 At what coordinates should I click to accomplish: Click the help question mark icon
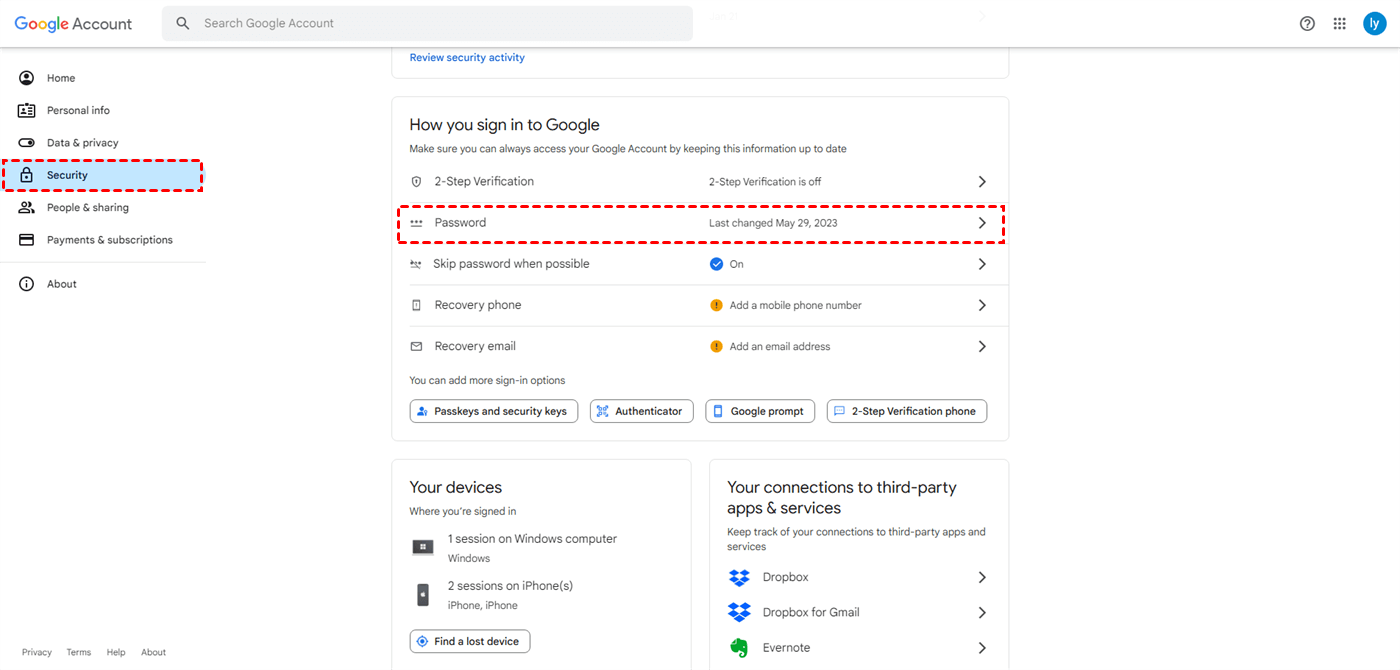[1307, 24]
